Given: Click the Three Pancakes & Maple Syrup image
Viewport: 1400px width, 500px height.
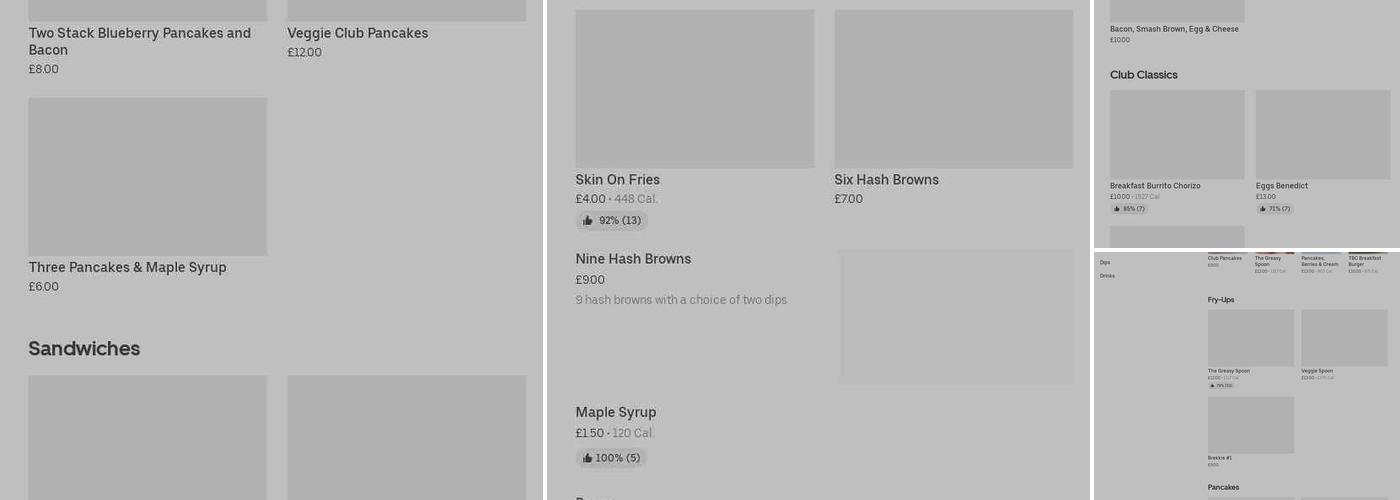Looking at the screenshot, I should [x=147, y=176].
